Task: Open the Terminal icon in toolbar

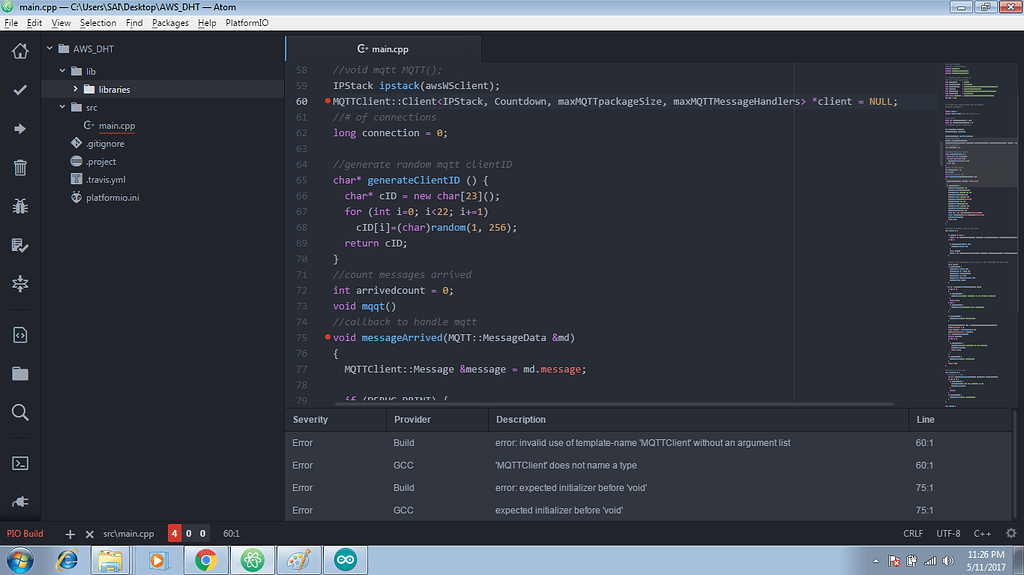Action: [20, 463]
